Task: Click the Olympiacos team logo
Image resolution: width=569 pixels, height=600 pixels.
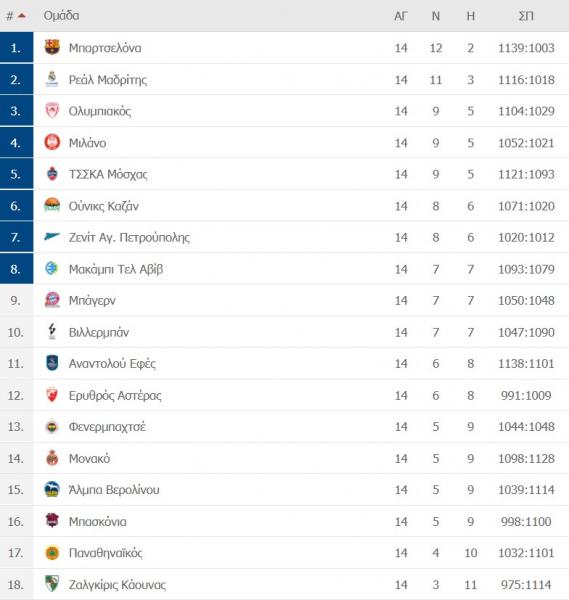Action: (x=52, y=111)
